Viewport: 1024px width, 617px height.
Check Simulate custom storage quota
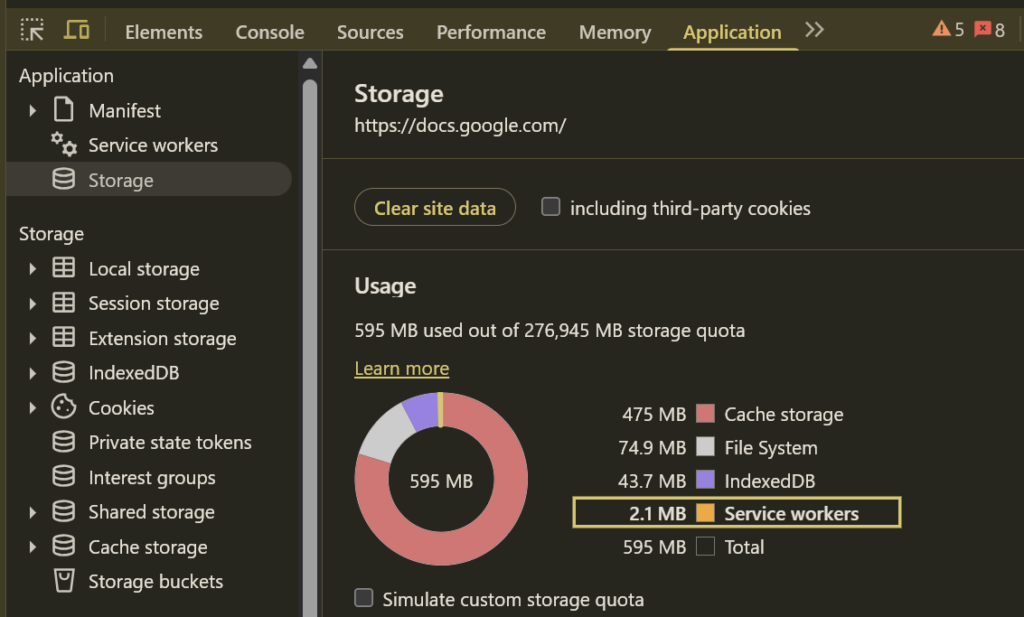[x=365, y=599]
